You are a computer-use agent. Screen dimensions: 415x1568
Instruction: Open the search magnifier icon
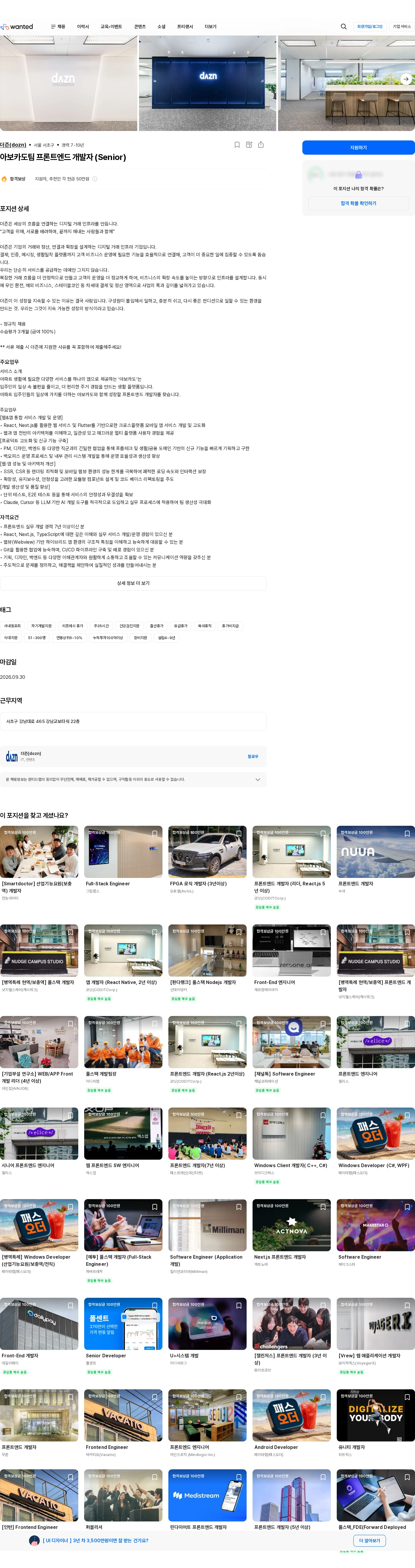point(344,27)
